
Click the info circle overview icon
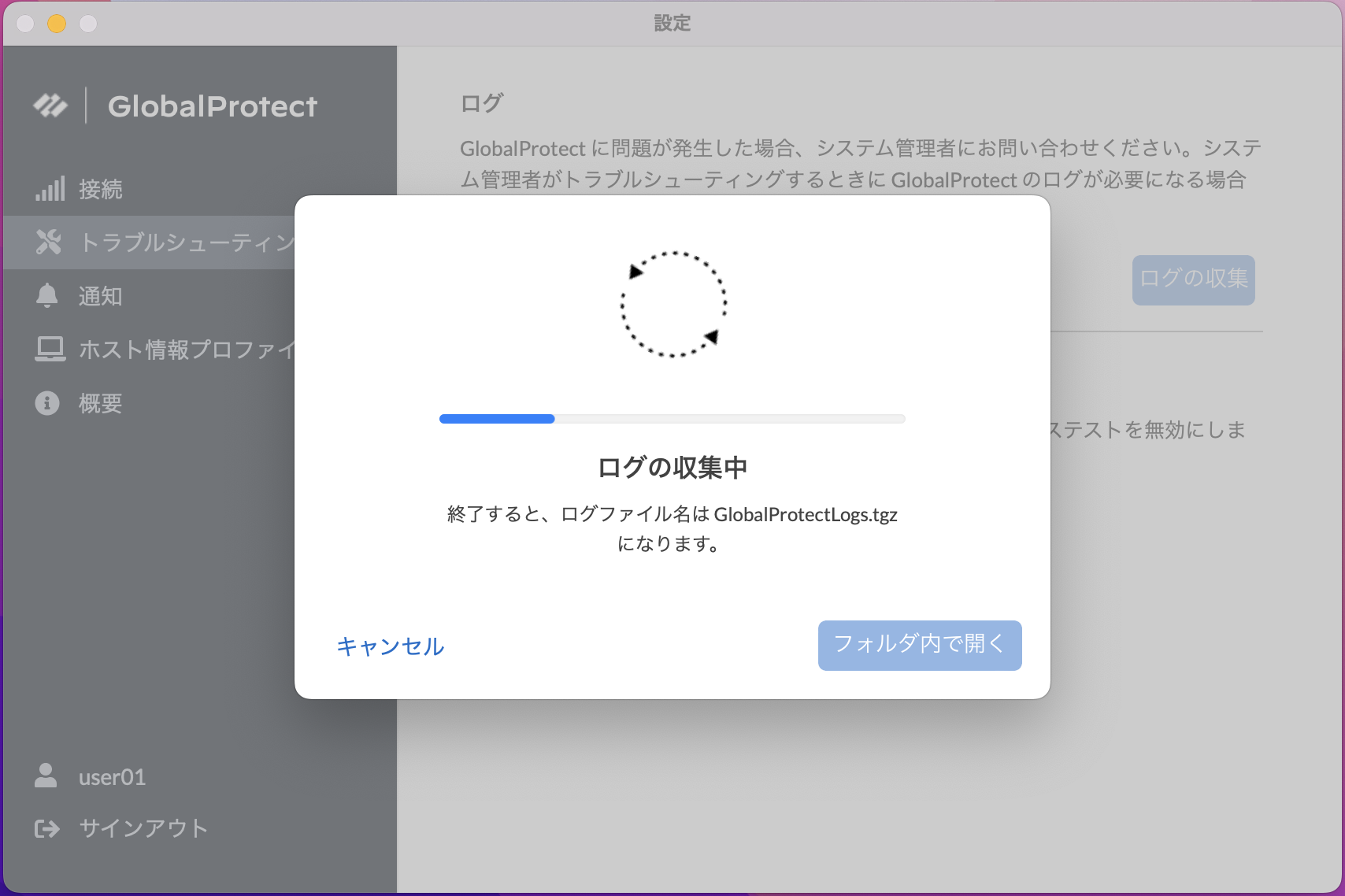(x=47, y=403)
